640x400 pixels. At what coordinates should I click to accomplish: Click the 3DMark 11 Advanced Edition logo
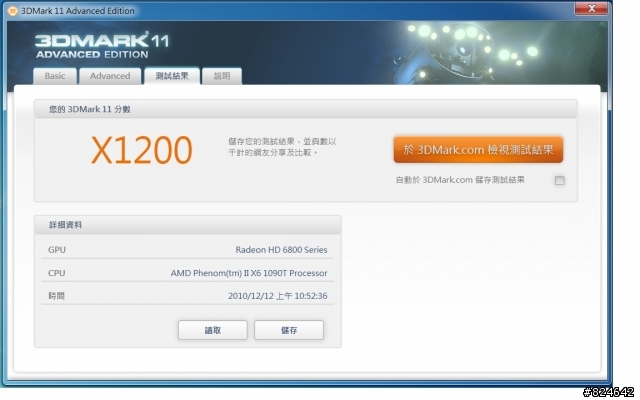coord(102,45)
